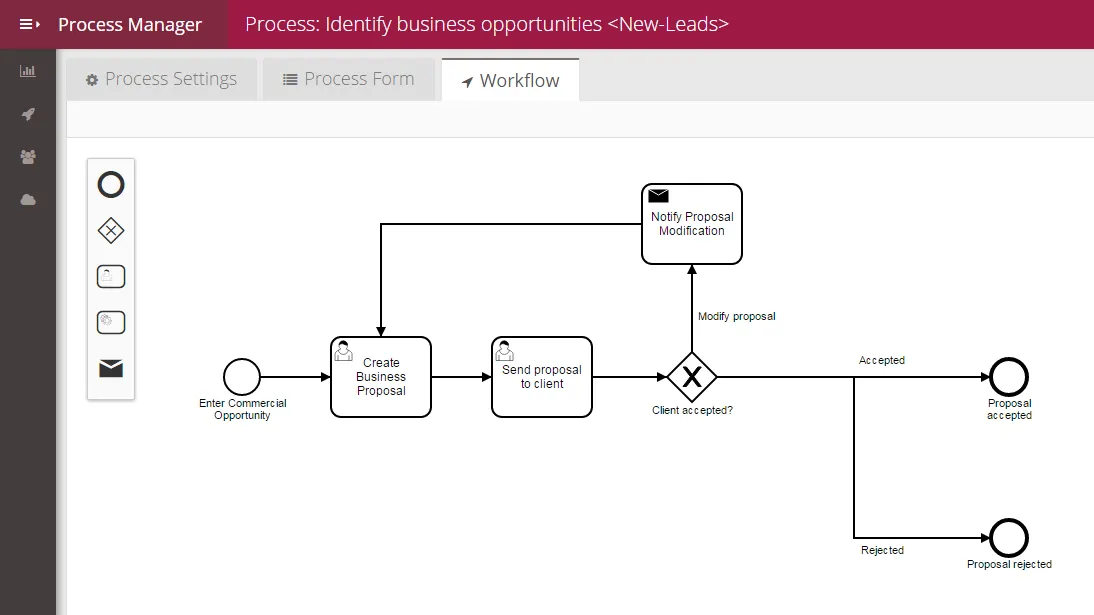
Task: Switch to the Process Form tab
Action: click(349, 80)
